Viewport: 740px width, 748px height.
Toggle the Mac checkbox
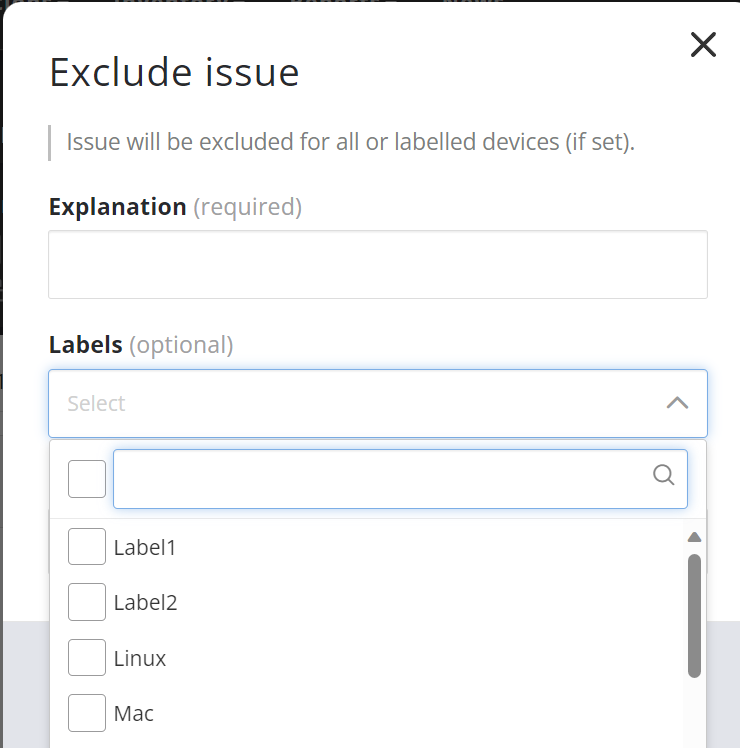click(x=87, y=713)
